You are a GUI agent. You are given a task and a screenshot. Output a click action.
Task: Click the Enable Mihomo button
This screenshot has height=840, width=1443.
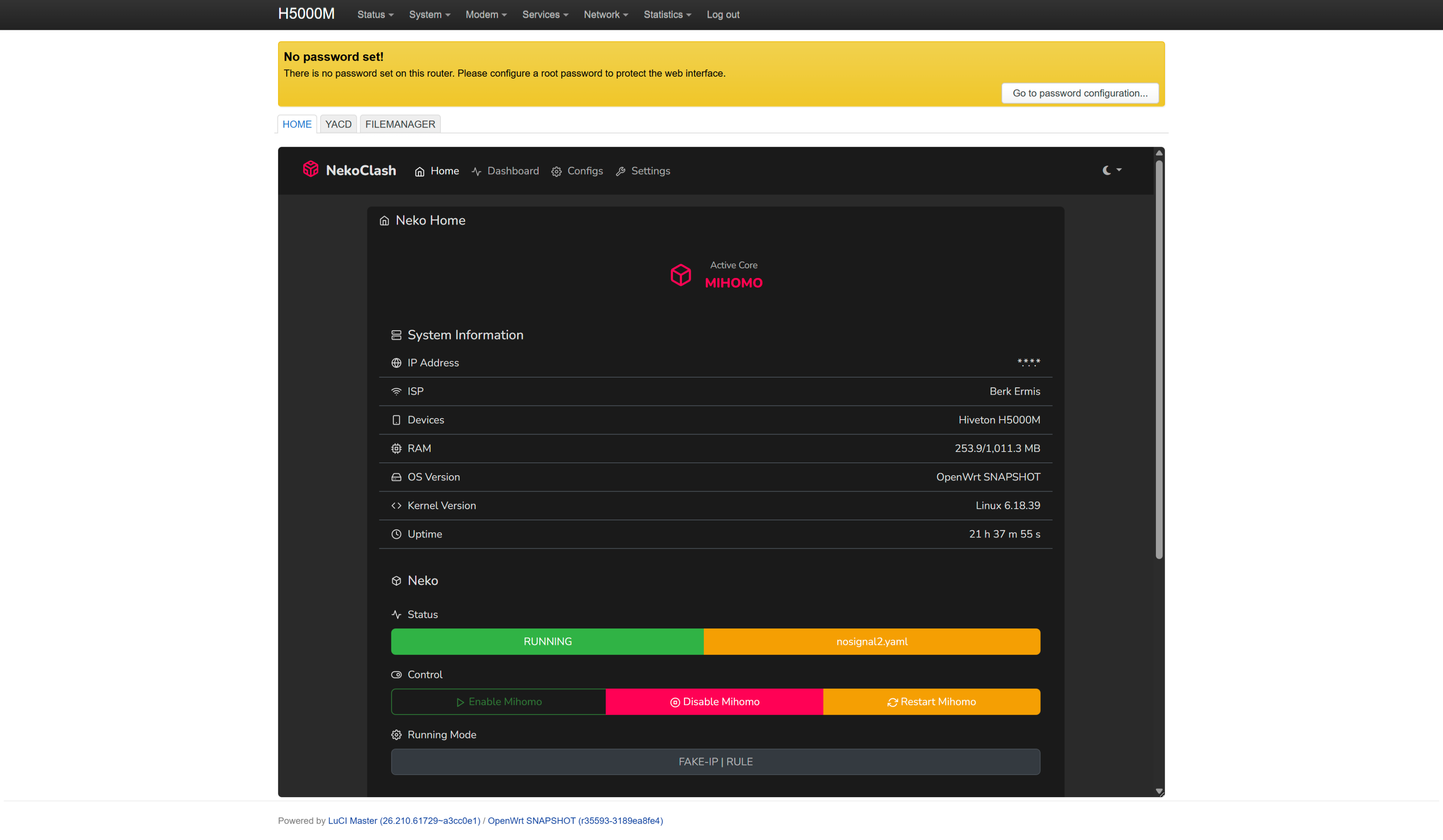coord(498,702)
